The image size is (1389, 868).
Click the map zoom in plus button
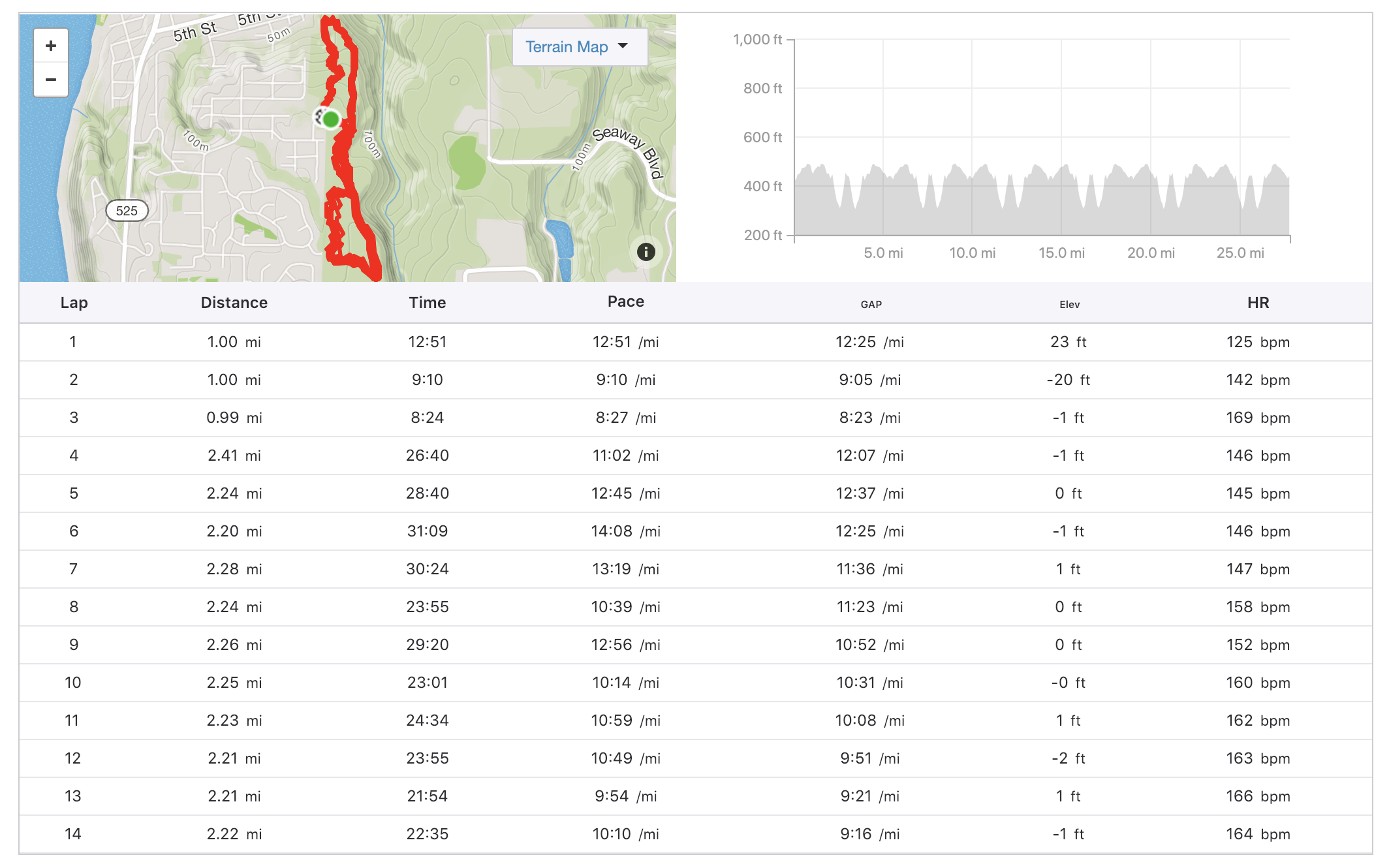[x=51, y=46]
